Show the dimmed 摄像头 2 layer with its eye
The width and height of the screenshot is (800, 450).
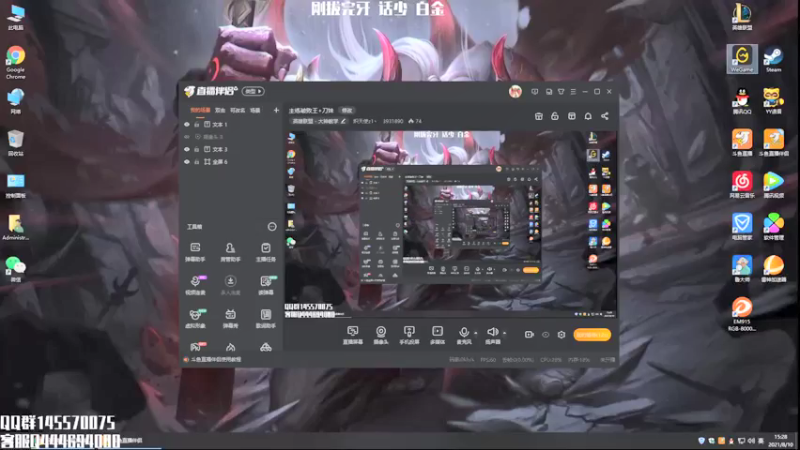(x=187, y=137)
